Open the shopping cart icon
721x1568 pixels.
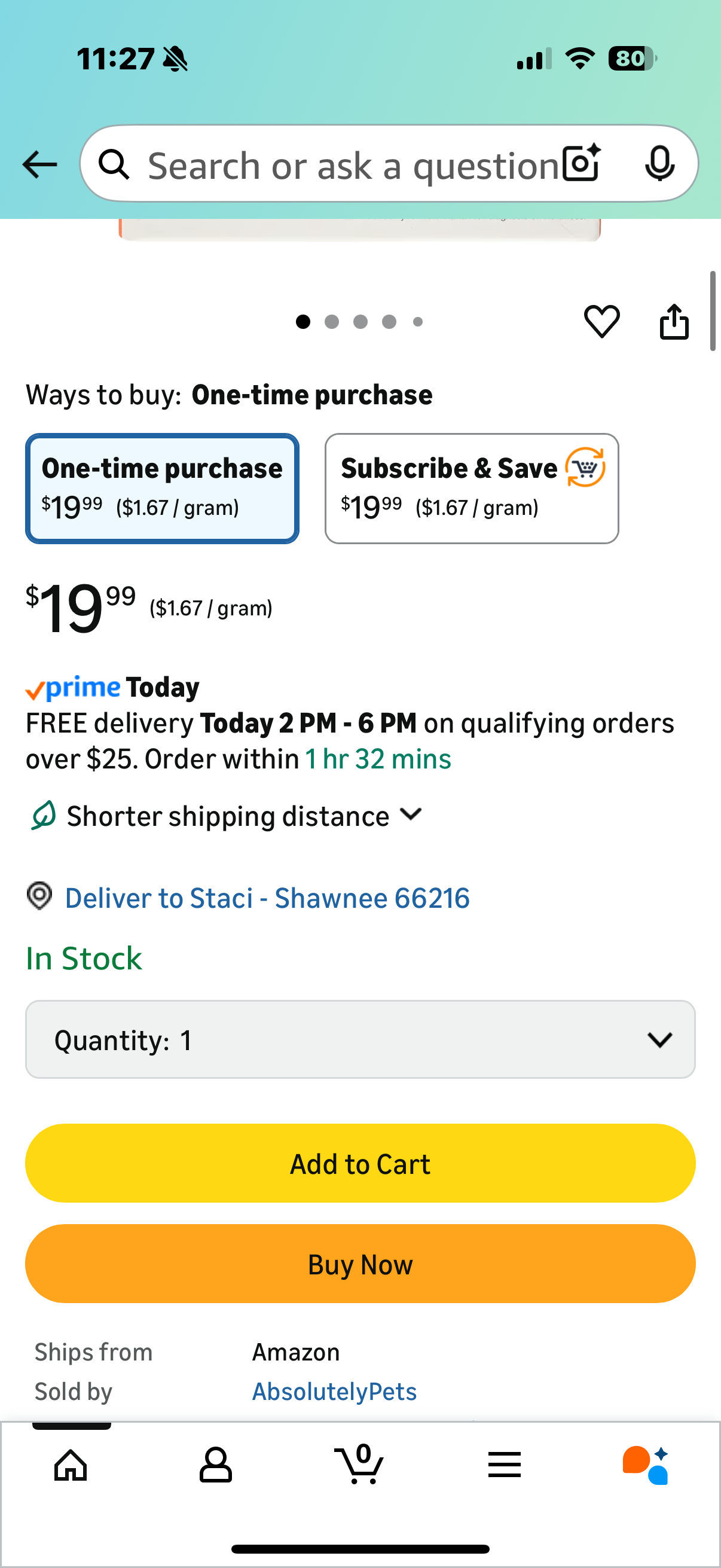(x=359, y=1465)
